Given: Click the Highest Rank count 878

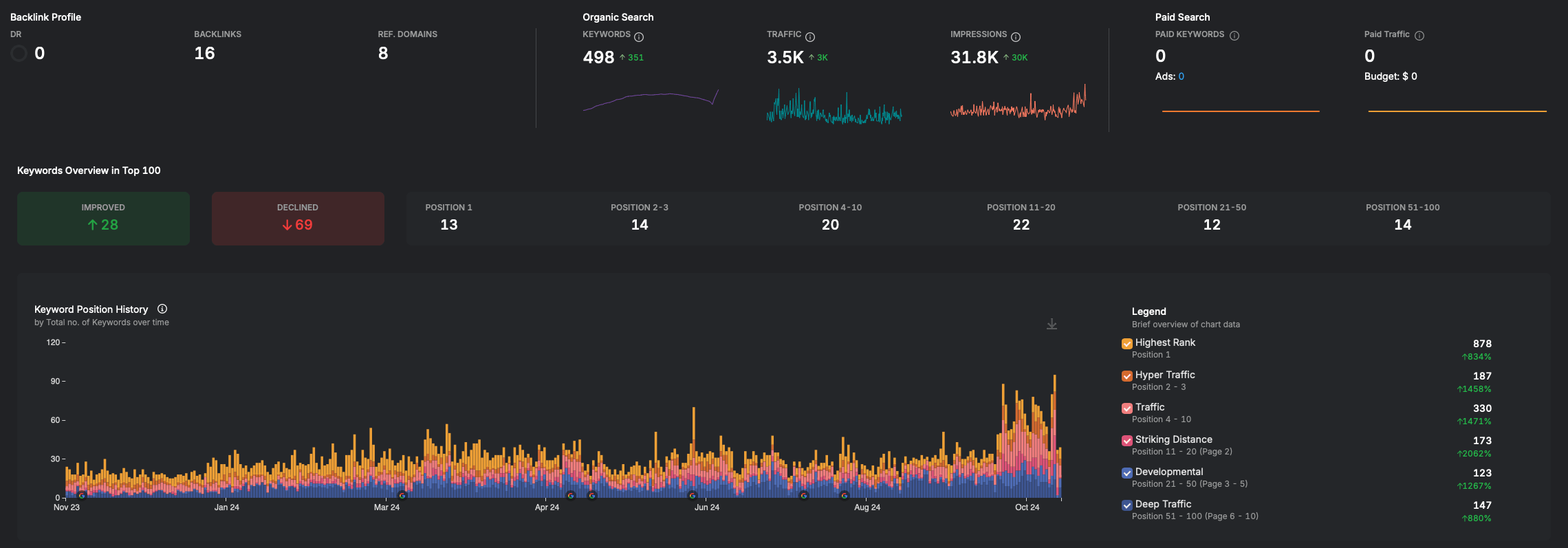Looking at the screenshot, I should pos(1482,344).
